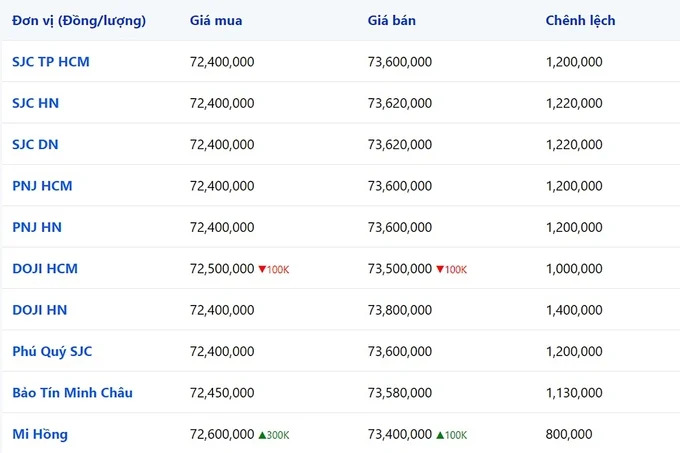The image size is (680, 453).
Task: Select PNJ HCM sell price 73,600,000
Action: pos(400,186)
